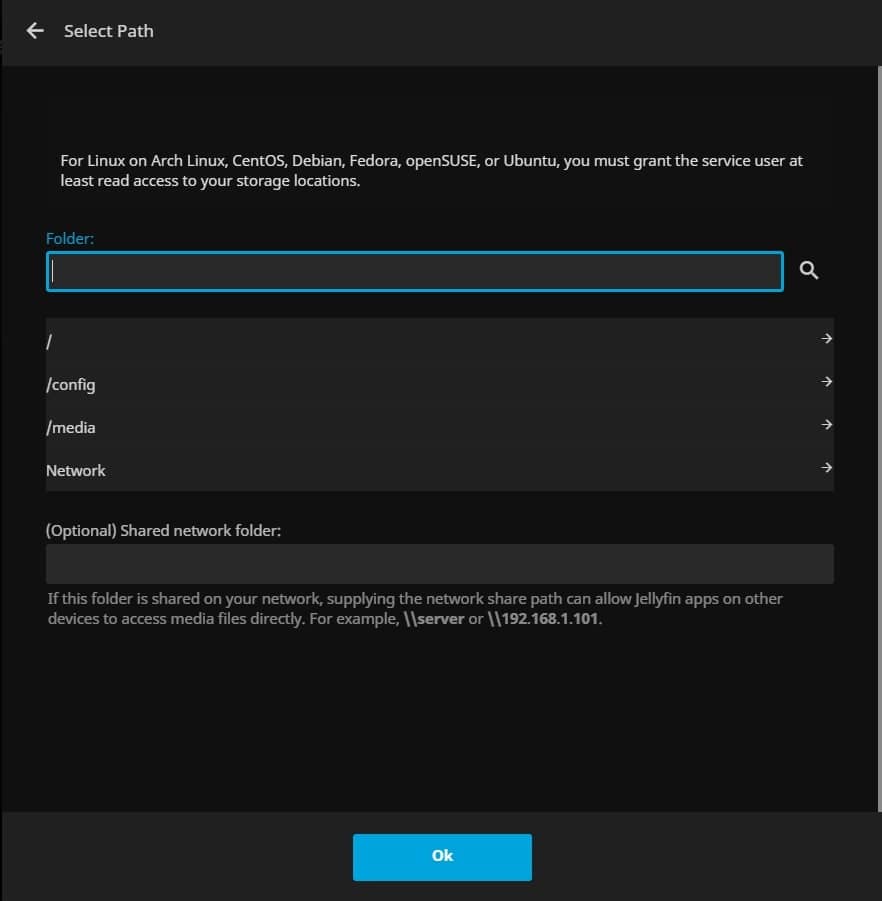The width and height of the screenshot is (882, 901).
Task: Click the arrow icon on the "/" row
Action: coord(826,338)
